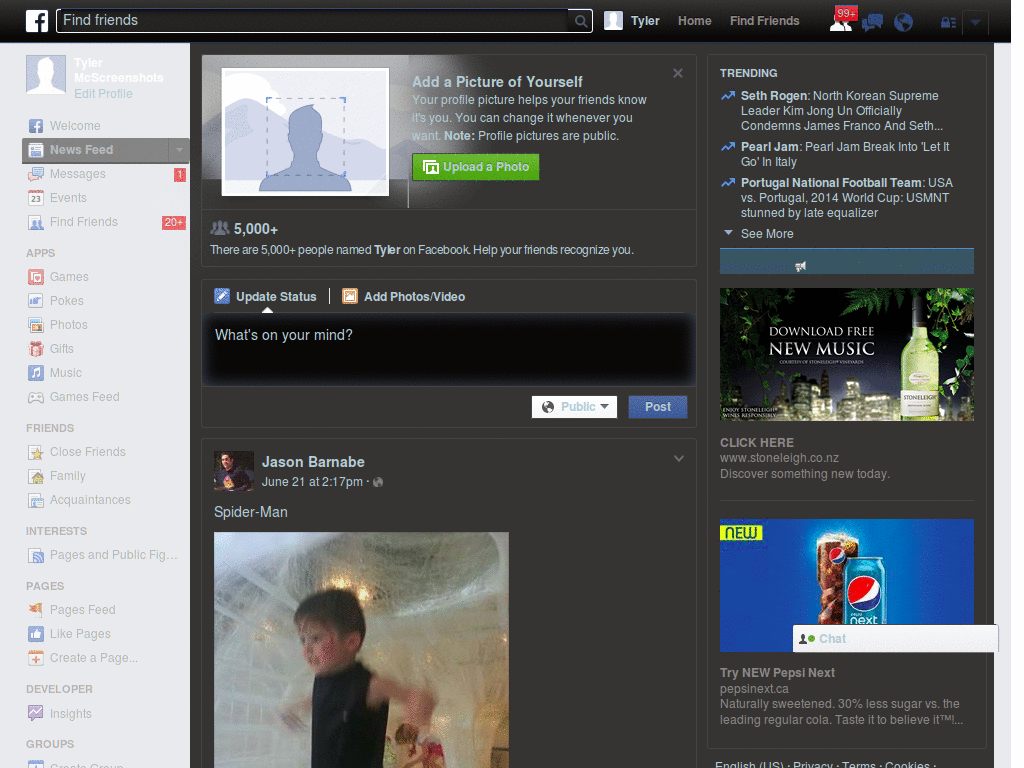Open the notifications globe icon
Screen dimensions: 1024x768
click(903, 23)
